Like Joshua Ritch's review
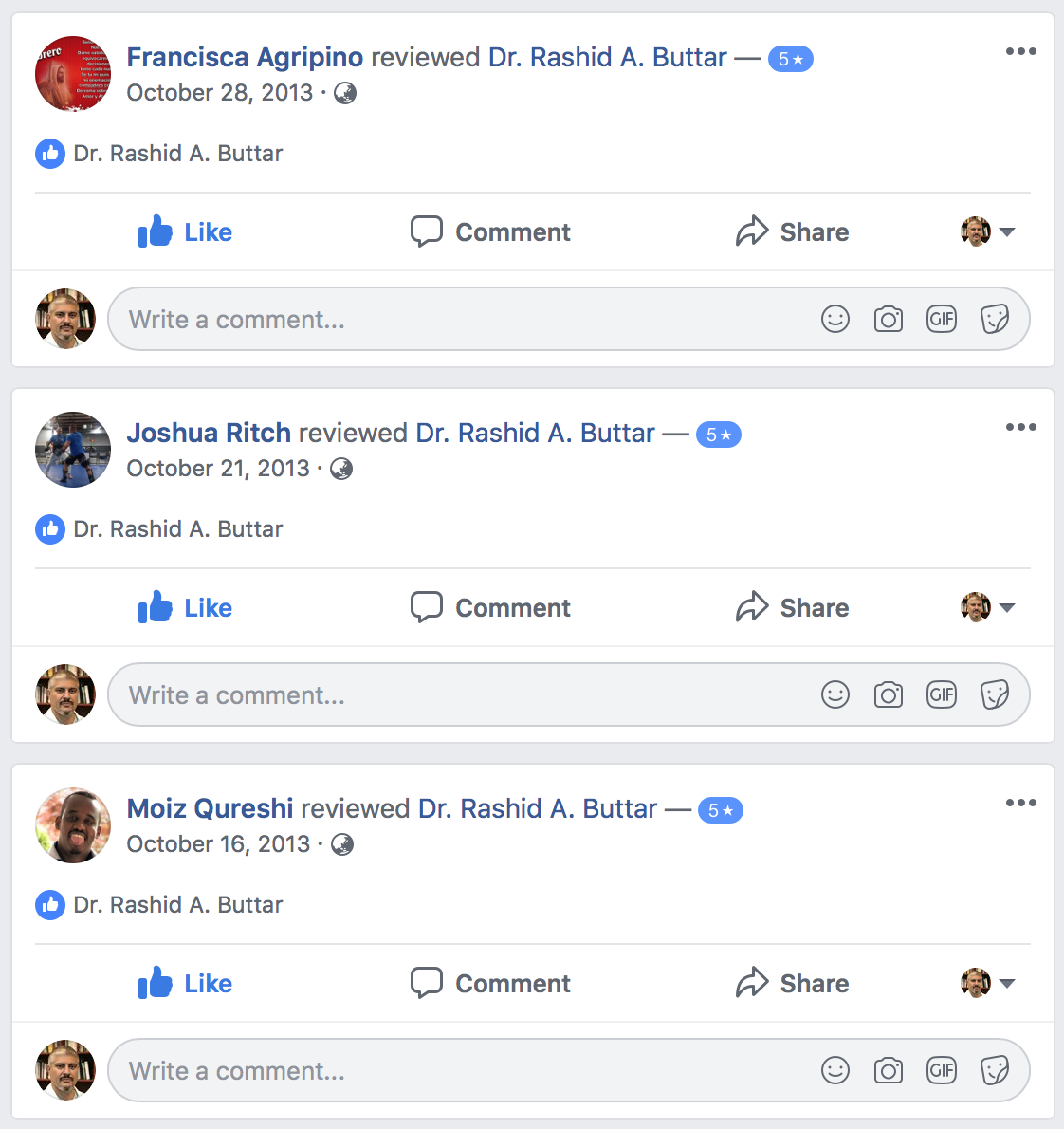This screenshot has width=1064, height=1129. point(185,608)
